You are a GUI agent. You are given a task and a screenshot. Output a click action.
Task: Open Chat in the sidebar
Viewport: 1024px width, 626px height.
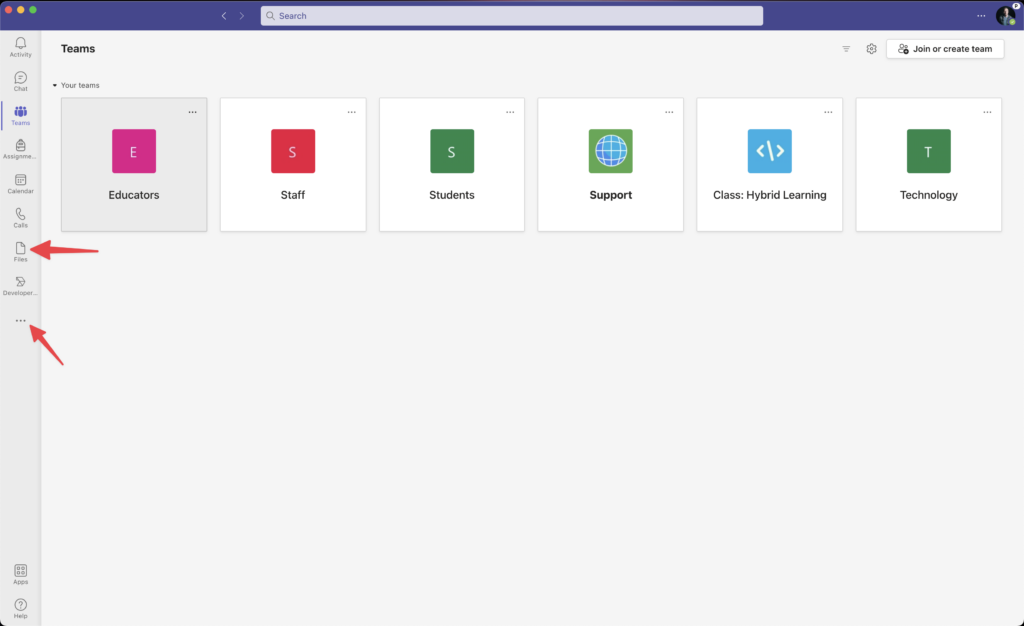20,81
